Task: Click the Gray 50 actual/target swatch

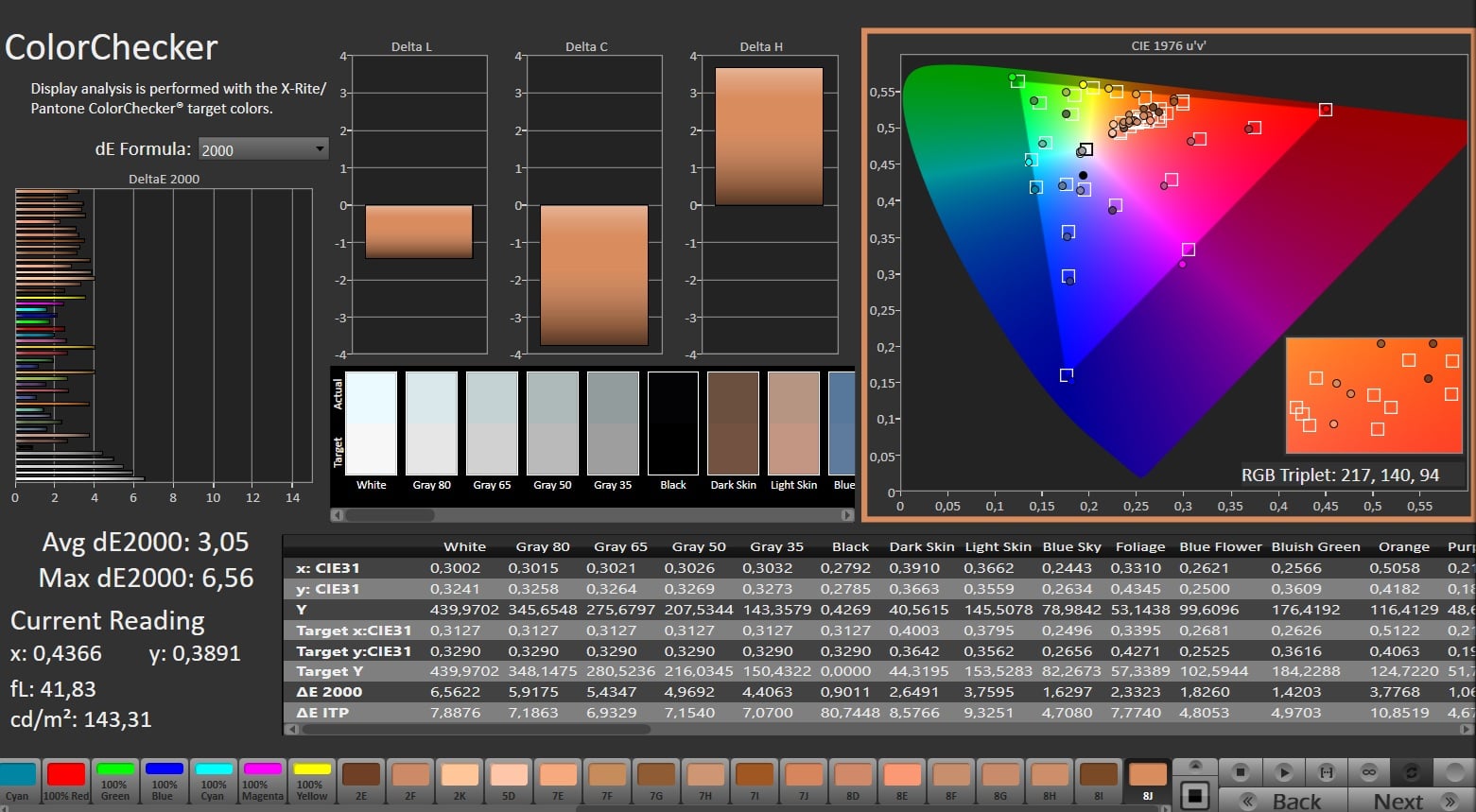Action: [552, 423]
